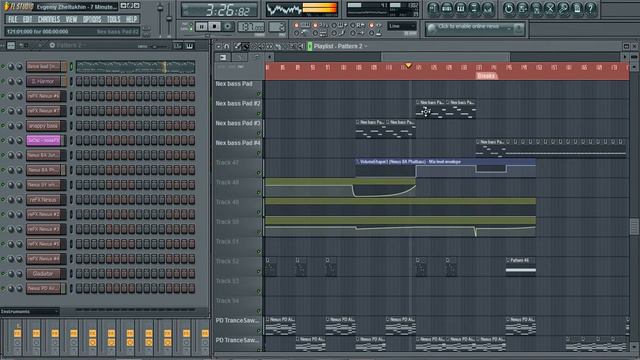Viewport: 640px width, 360px height.
Task: Mute playlist Track 47
Action: [258, 173]
